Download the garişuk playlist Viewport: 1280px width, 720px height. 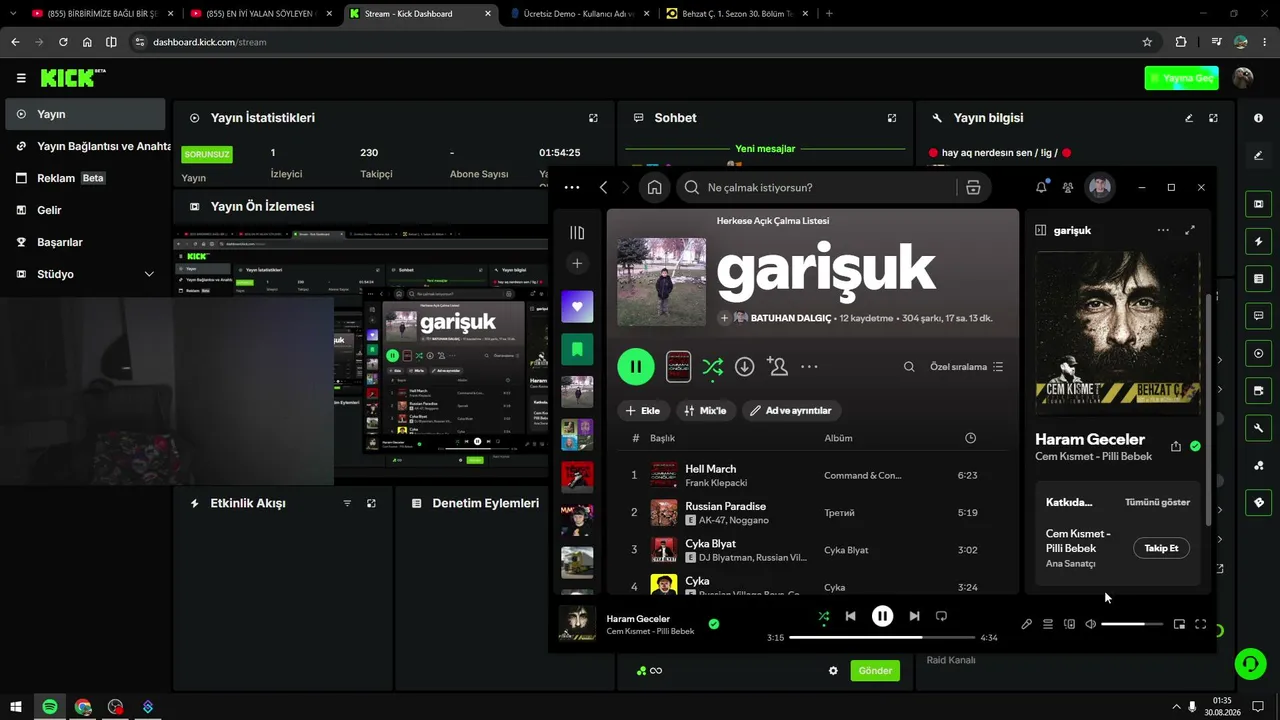tap(744, 367)
